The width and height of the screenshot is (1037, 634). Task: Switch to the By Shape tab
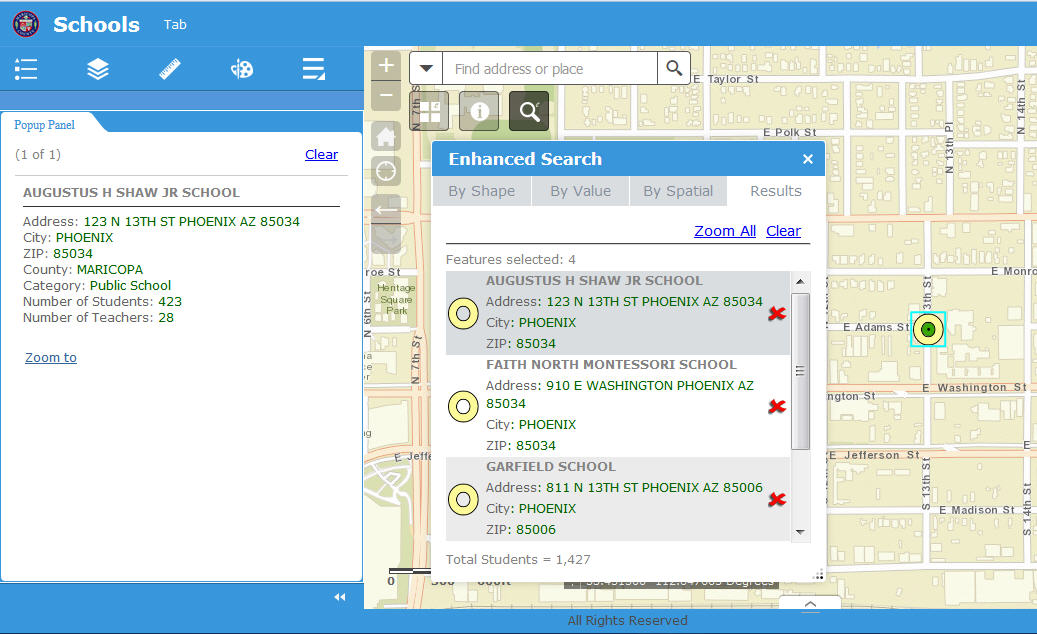(x=481, y=191)
